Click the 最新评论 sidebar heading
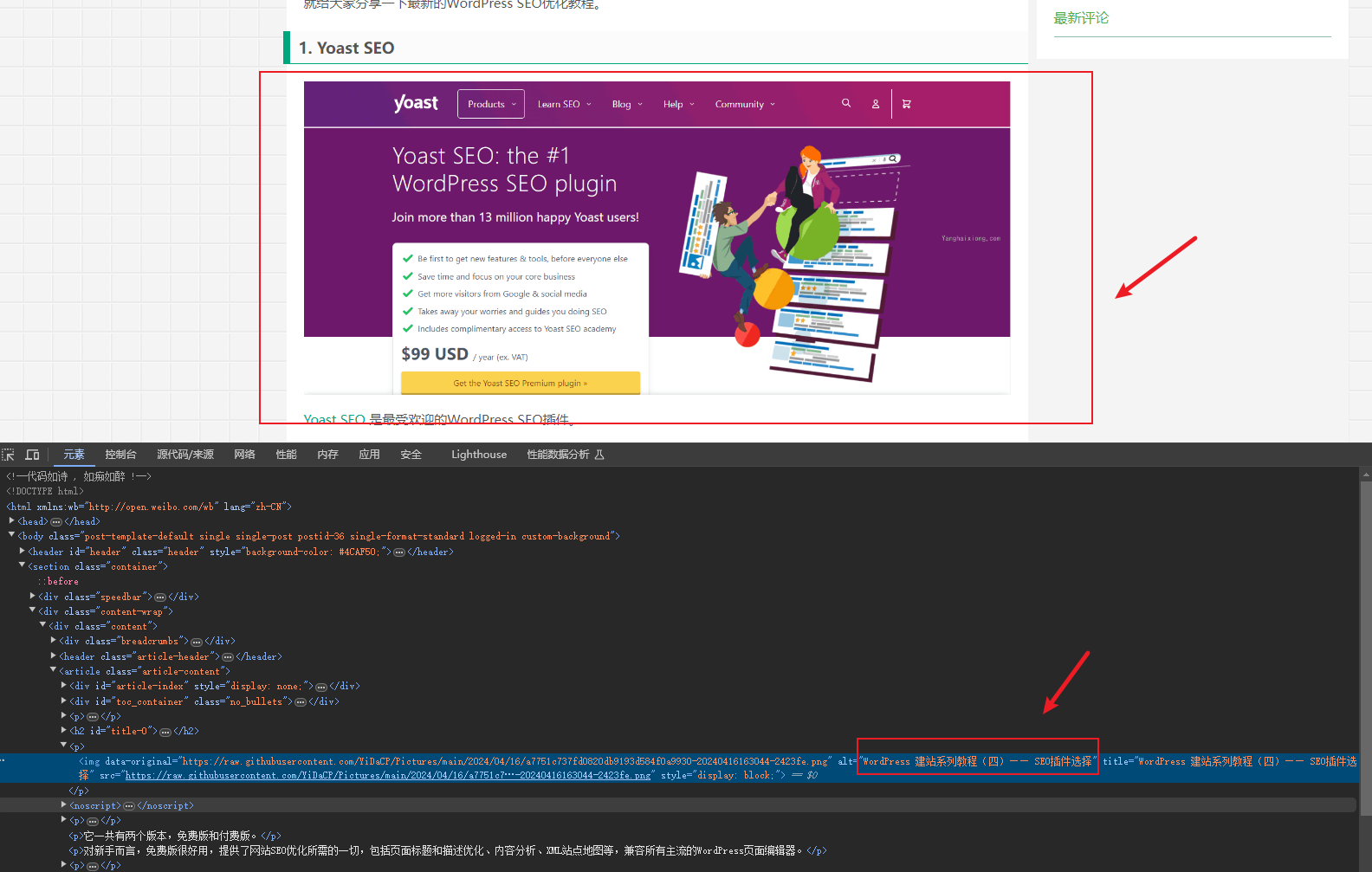Screen dimensions: 1372x872 [x=1081, y=18]
